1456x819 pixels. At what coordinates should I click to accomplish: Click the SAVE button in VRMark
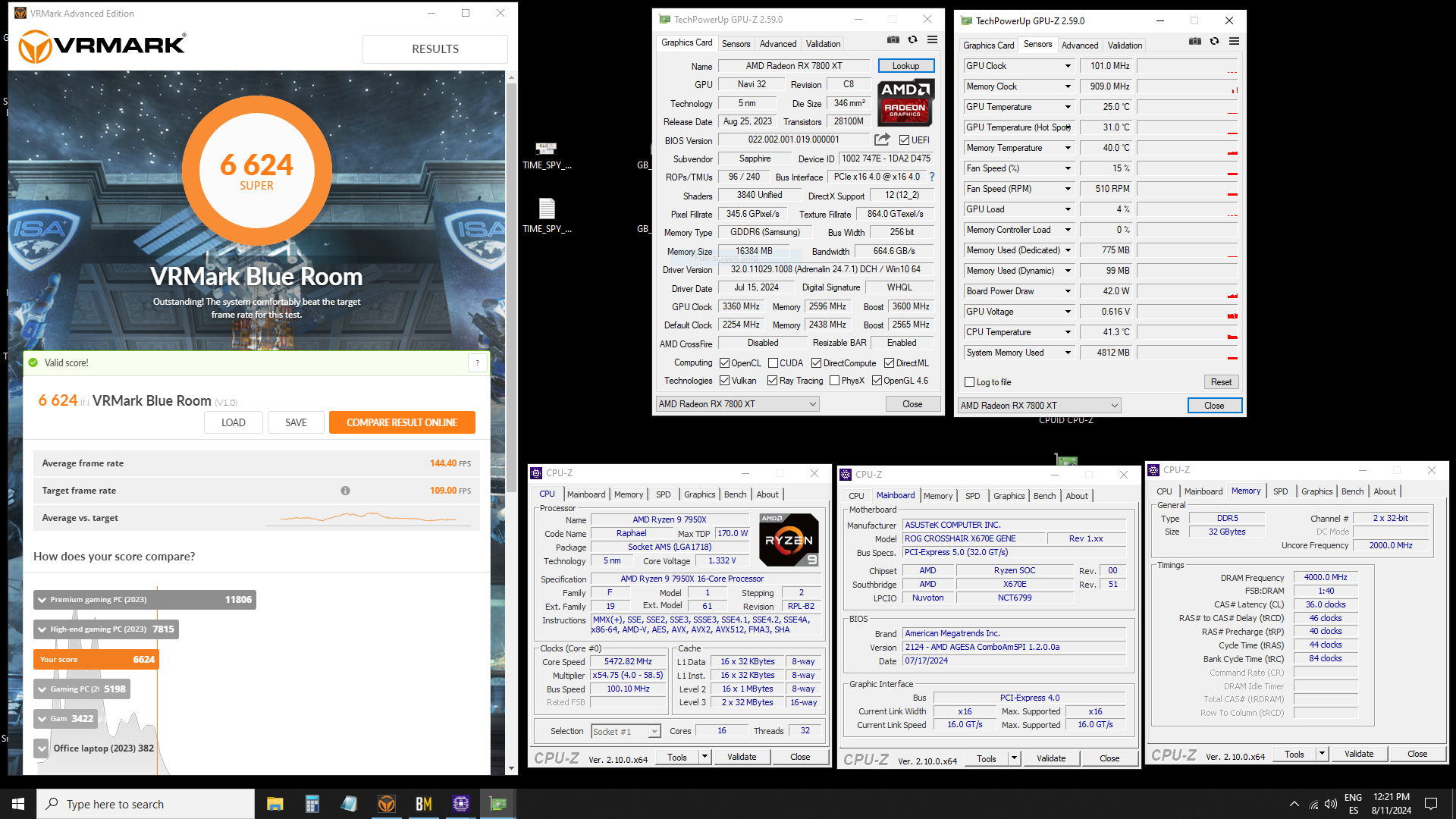[x=296, y=422]
